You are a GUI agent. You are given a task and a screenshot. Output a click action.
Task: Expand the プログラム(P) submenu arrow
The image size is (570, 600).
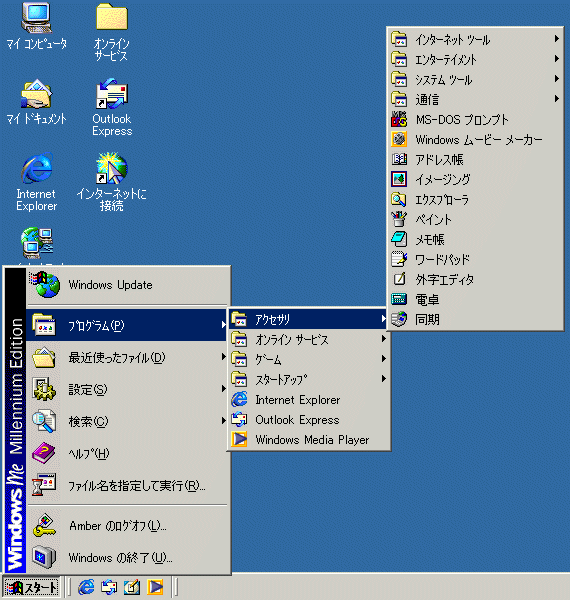[x=223, y=325]
